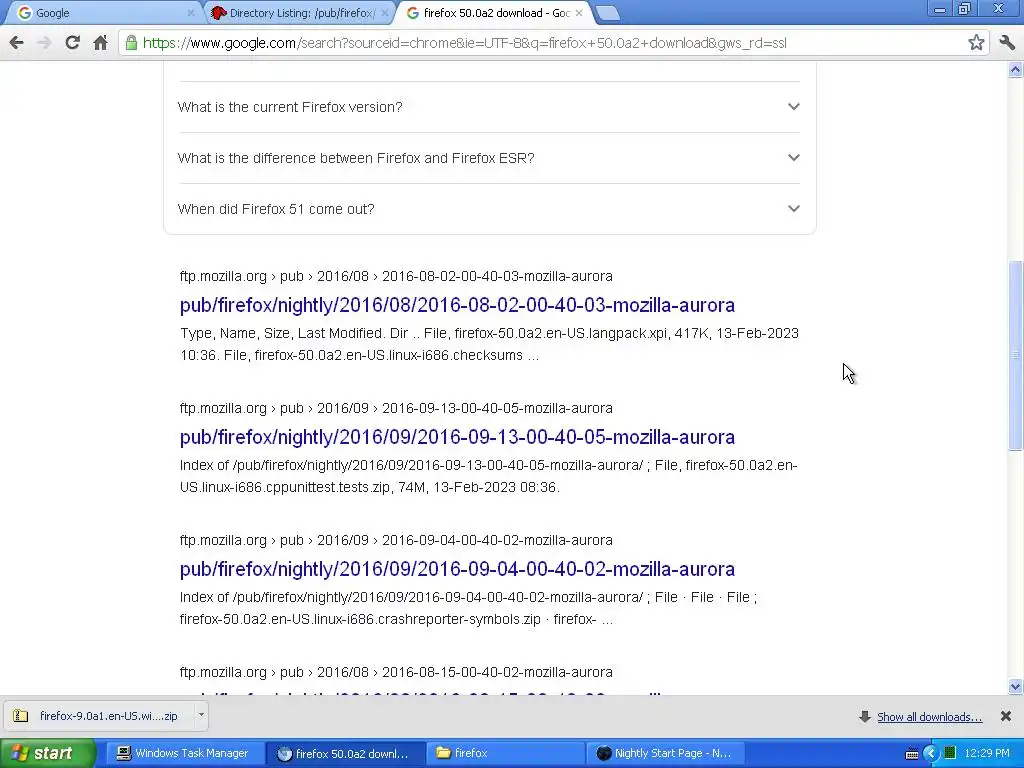Click the 12:29 PM system clock

point(987,753)
